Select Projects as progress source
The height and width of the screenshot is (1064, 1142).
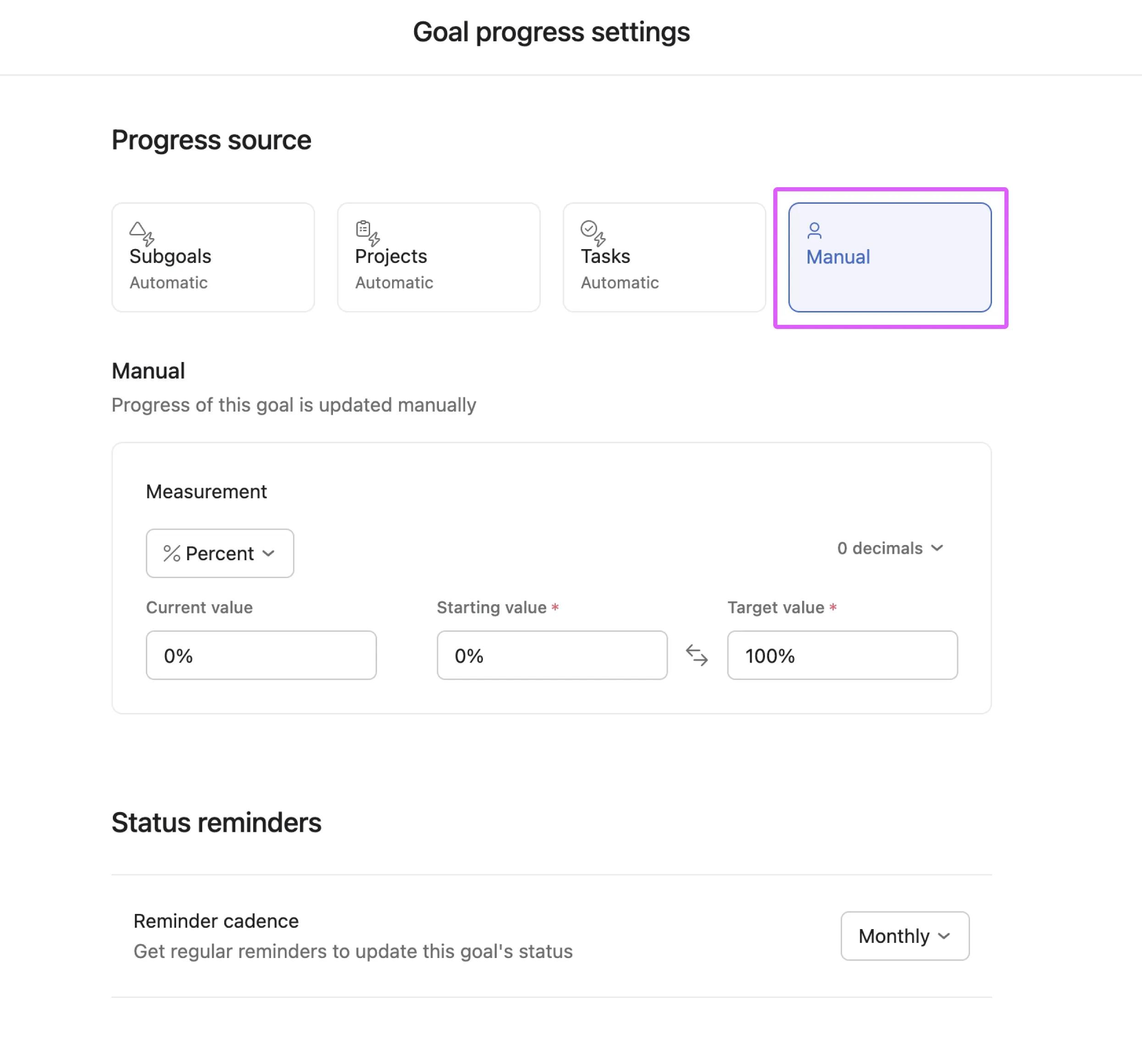(438, 257)
